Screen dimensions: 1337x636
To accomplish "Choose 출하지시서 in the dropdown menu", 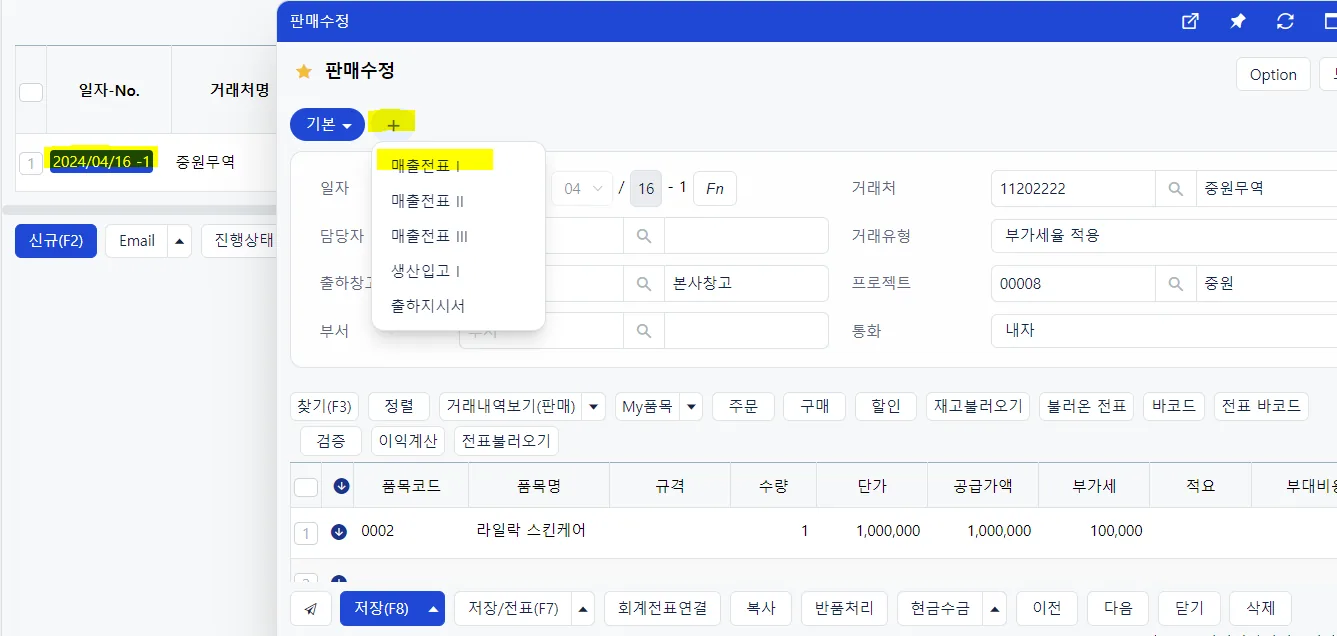I will point(427,306).
